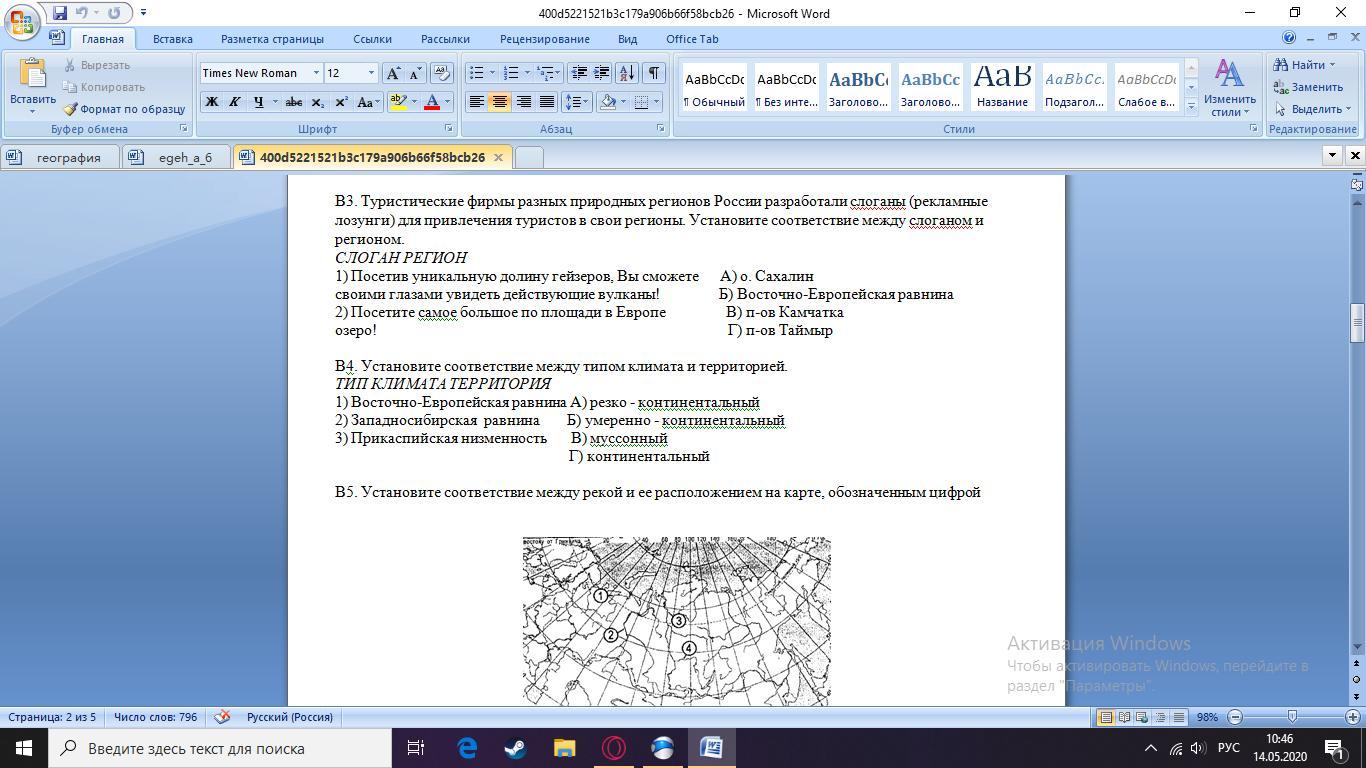The image size is (1366, 768).
Task: Apply superscript formatting
Action: tap(341, 102)
